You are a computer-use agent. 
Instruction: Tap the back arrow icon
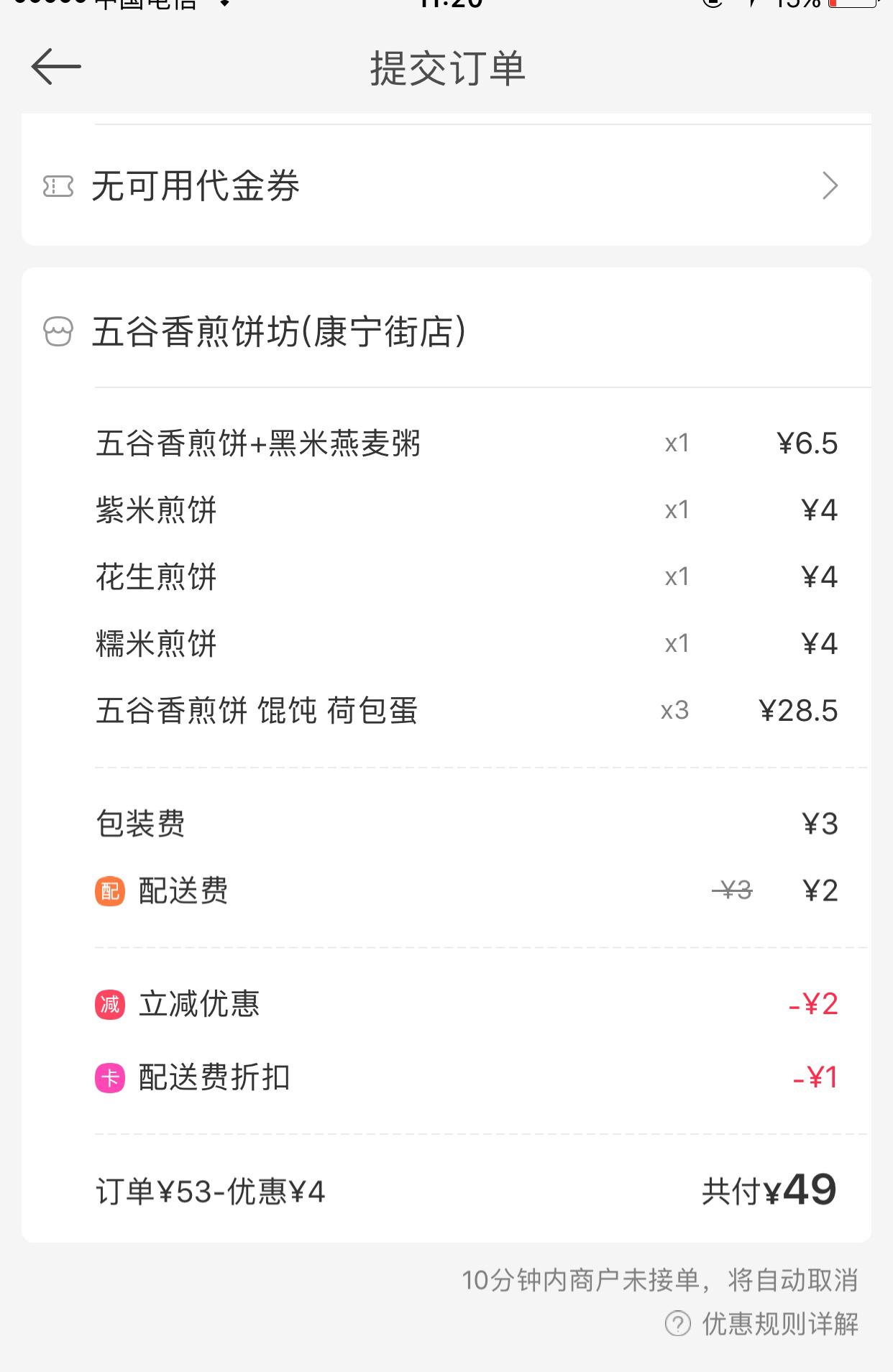[56, 67]
